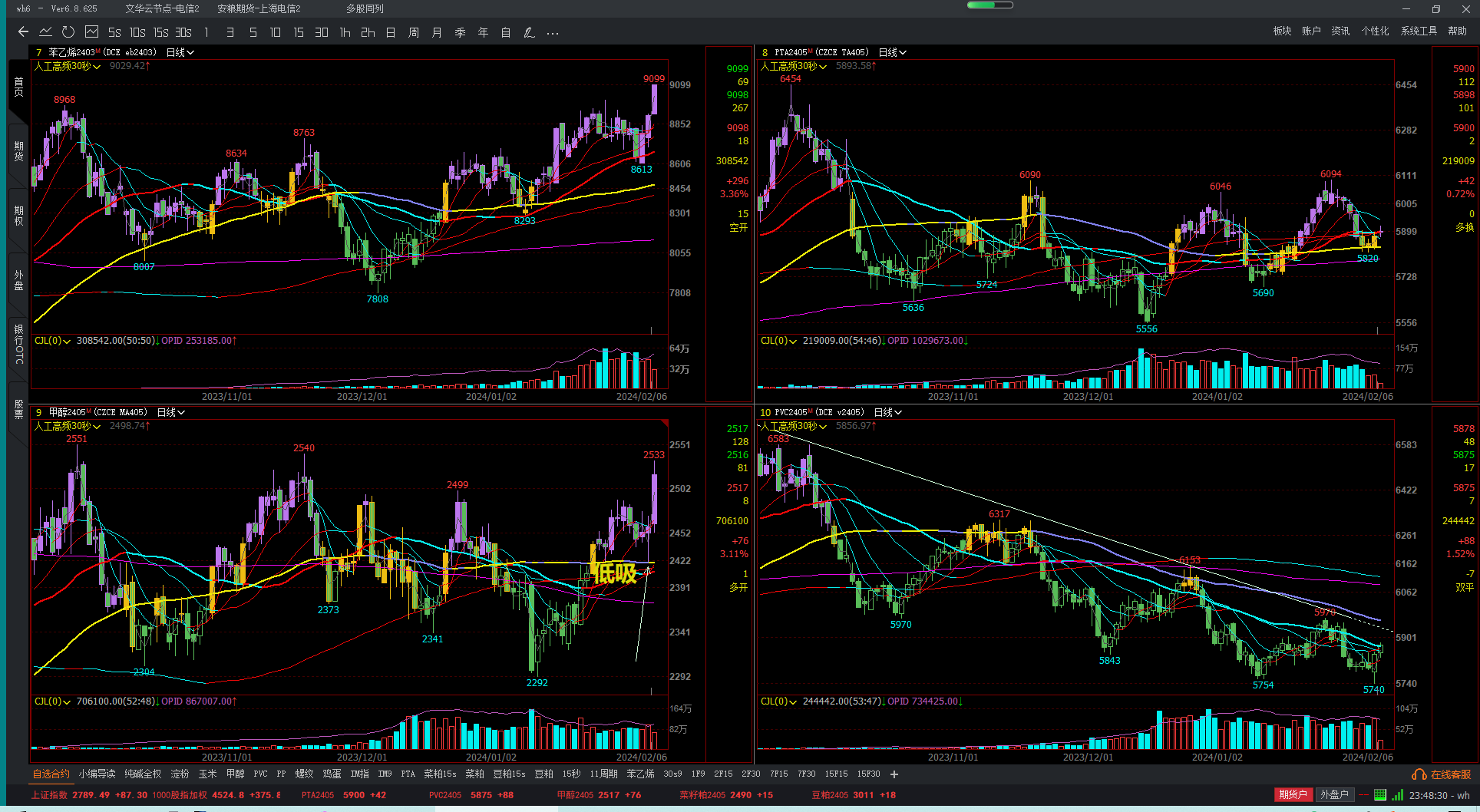Switch to daily (日) period
1480x812 pixels.
click(391, 32)
